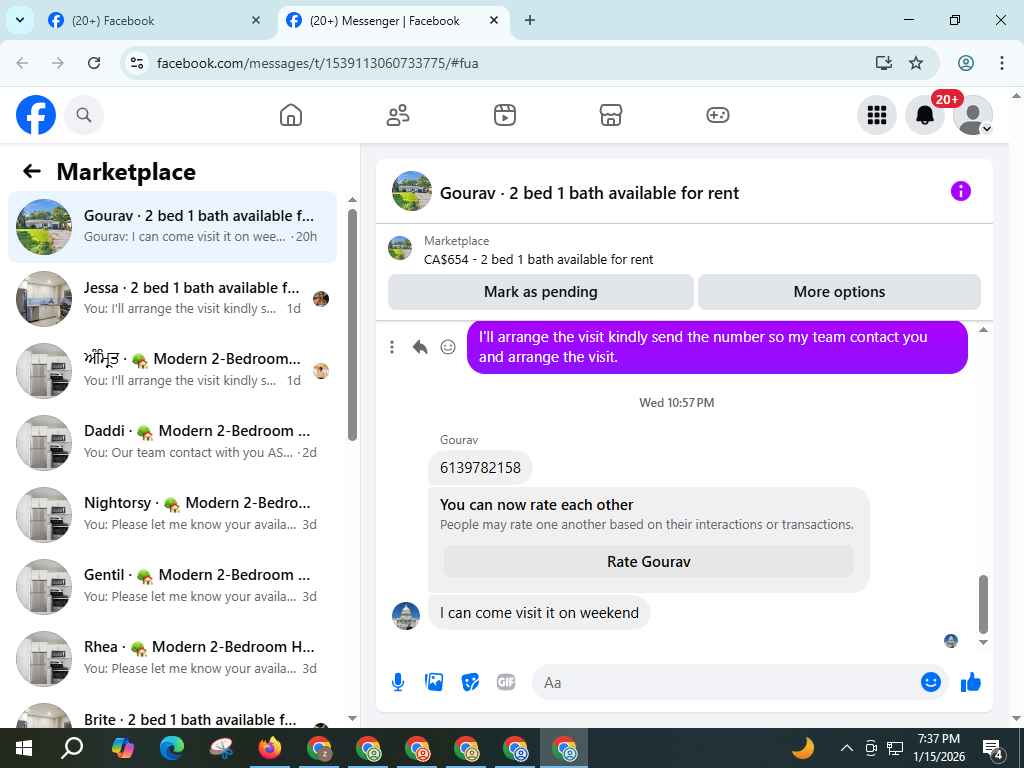View site information icon in address bar

pos(136,63)
